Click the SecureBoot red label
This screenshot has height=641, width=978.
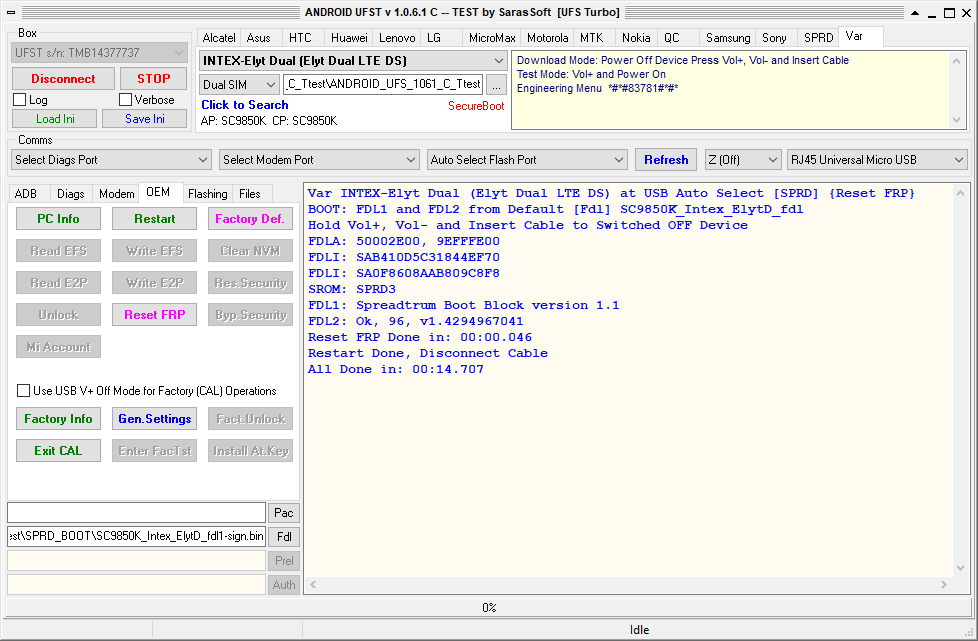click(476, 106)
